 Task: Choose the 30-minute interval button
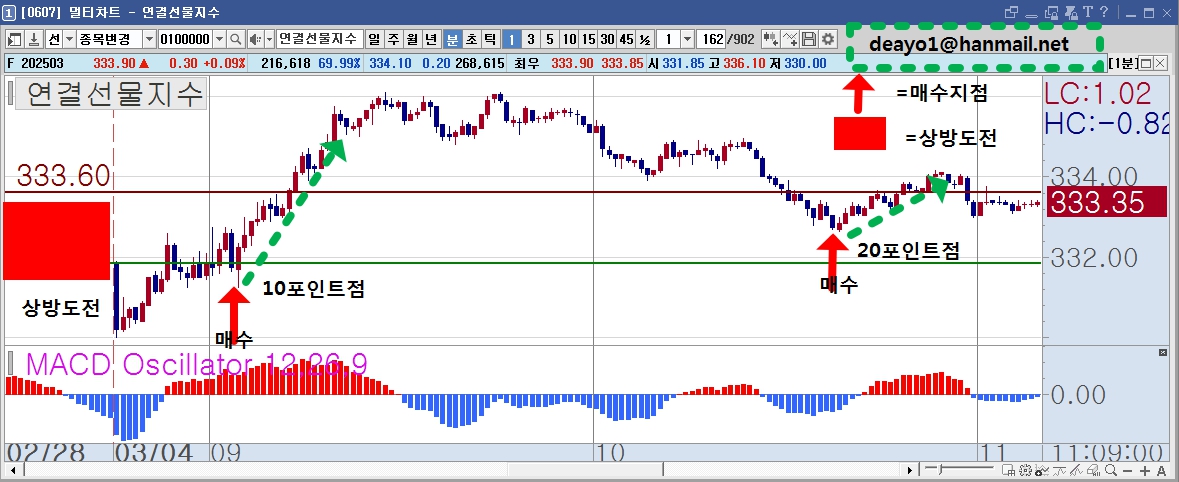(607, 39)
